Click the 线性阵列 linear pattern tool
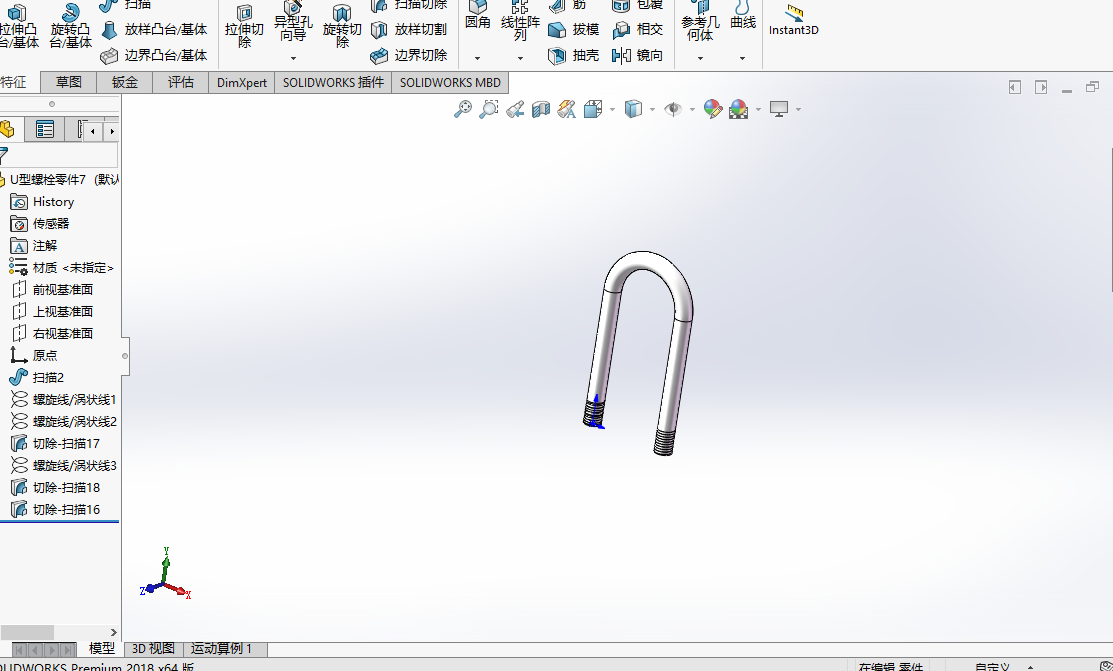The height and width of the screenshot is (671, 1113). coord(520,21)
